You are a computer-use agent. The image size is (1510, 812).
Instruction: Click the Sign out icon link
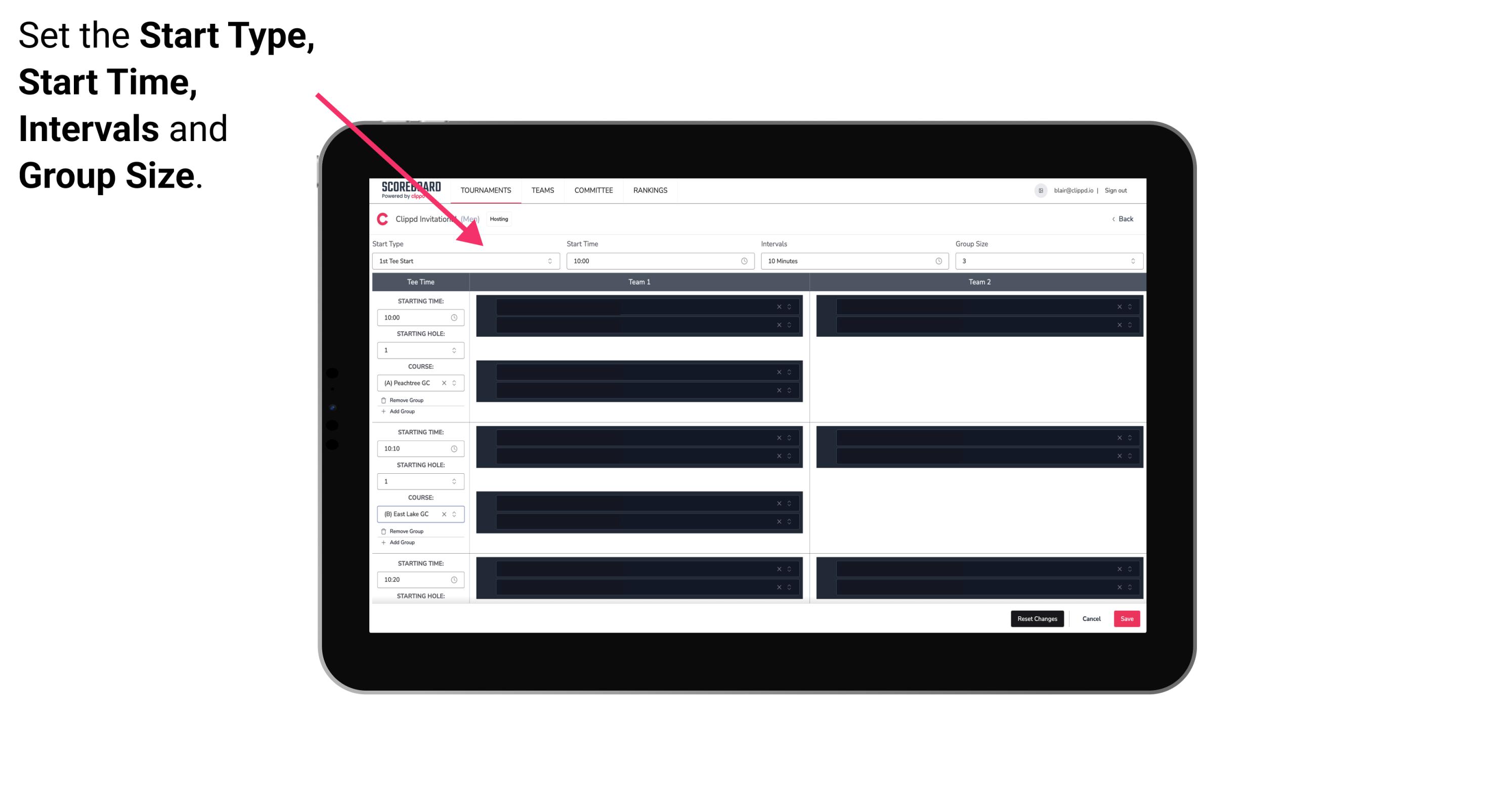[x=1120, y=190]
